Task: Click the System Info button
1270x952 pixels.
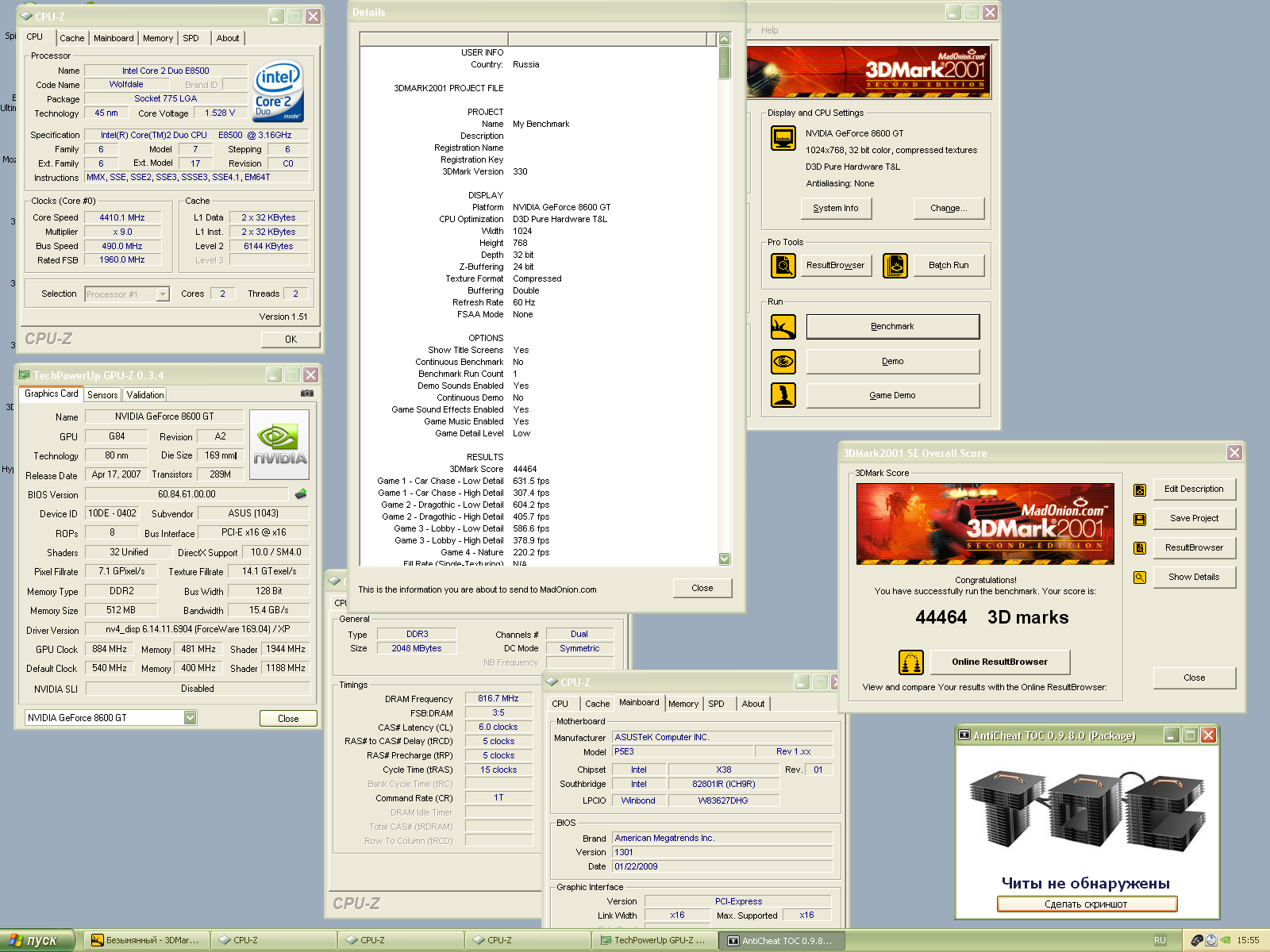Action: click(836, 208)
